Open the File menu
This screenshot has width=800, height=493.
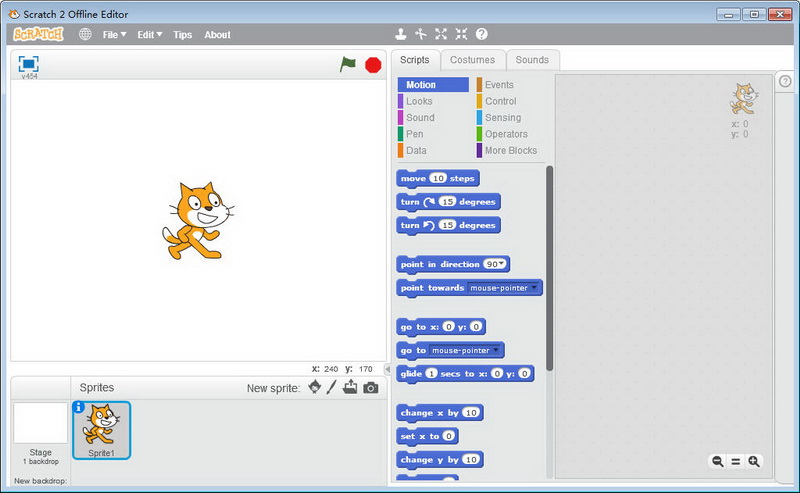tap(114, 35)
